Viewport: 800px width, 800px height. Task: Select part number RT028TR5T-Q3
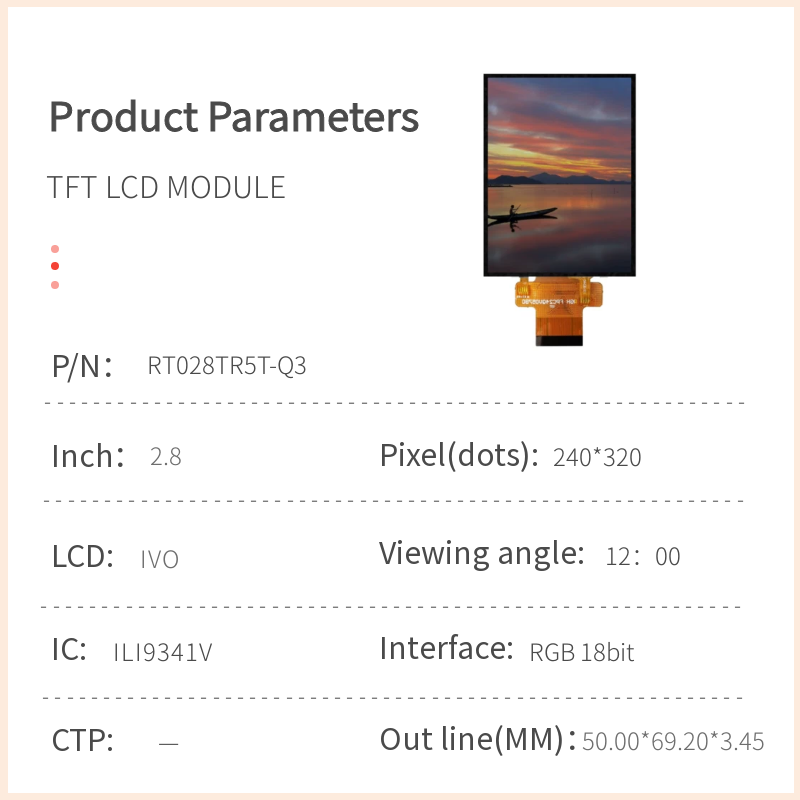click(227, 366)
